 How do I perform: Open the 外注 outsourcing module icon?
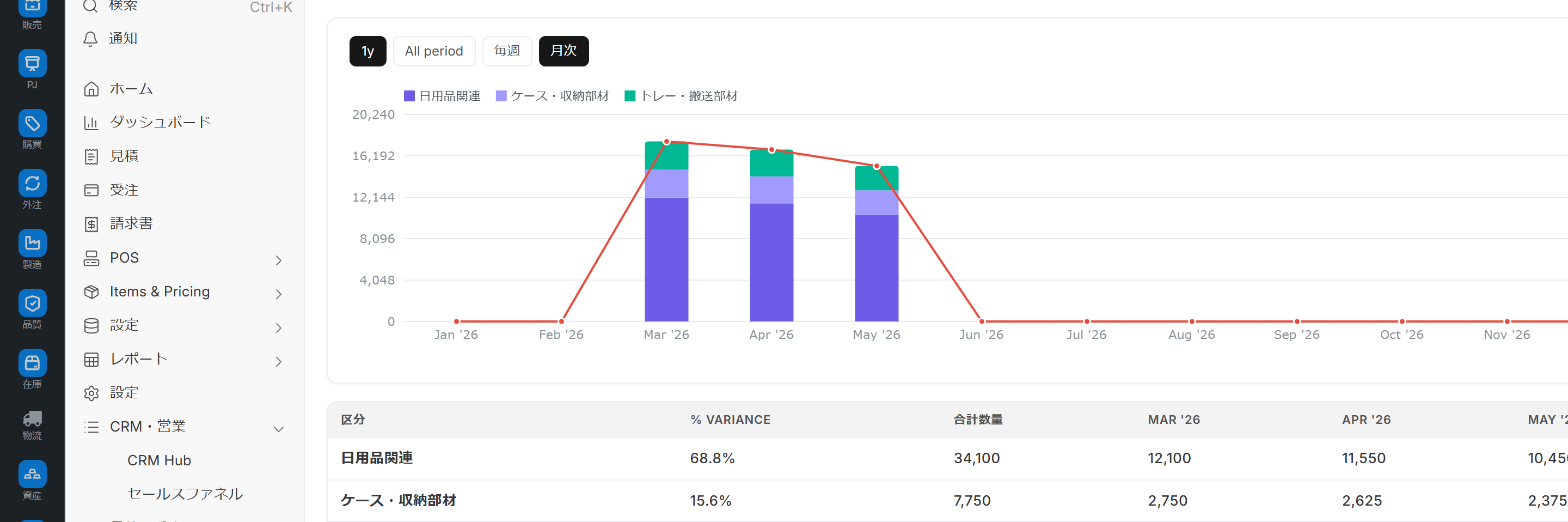pos(32,183)
